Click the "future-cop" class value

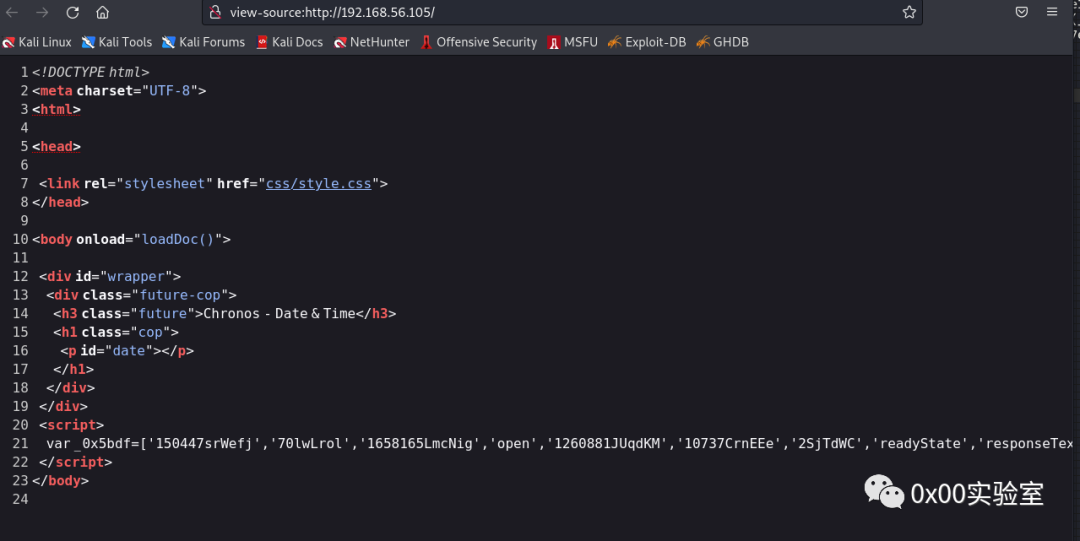coord(180,295)
